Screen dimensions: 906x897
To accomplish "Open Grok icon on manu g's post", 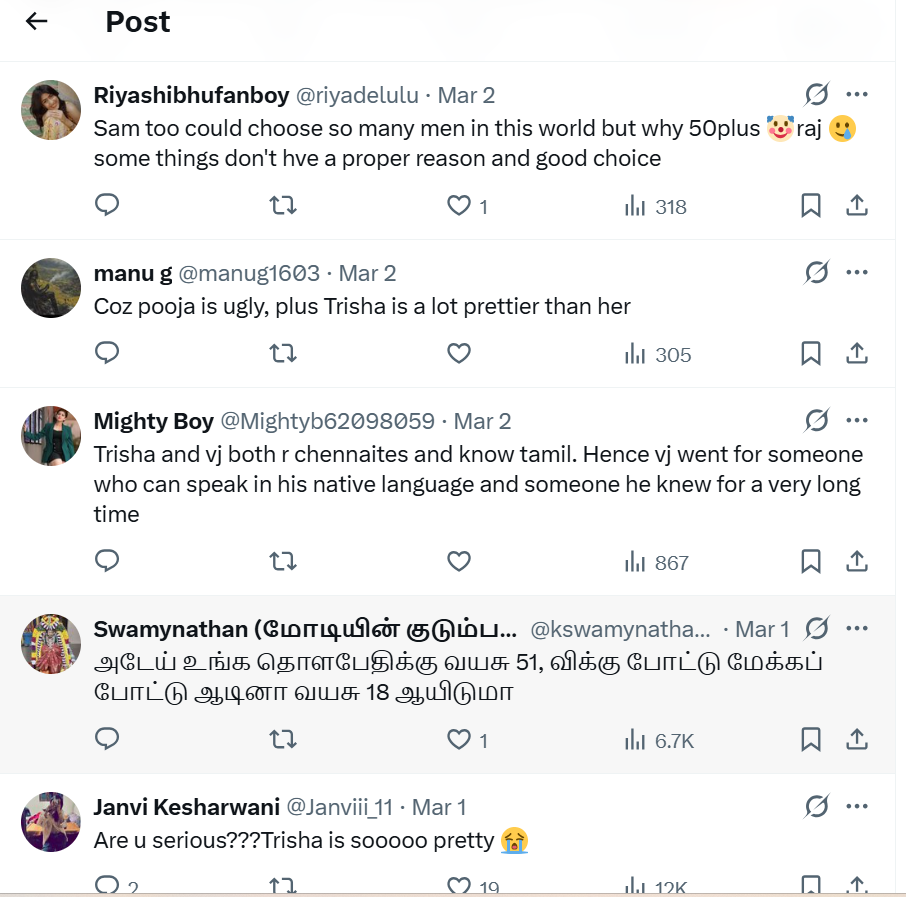I will 817,273.
